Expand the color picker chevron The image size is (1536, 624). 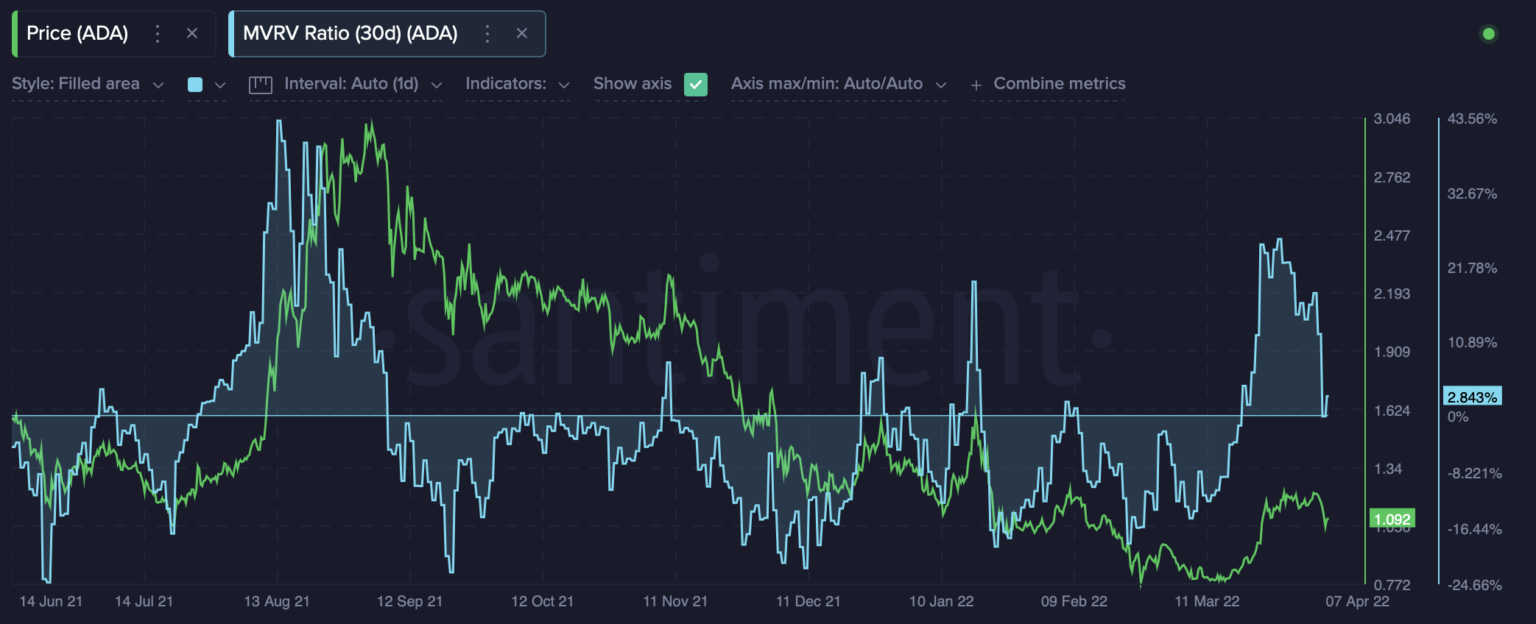(220, 85)
